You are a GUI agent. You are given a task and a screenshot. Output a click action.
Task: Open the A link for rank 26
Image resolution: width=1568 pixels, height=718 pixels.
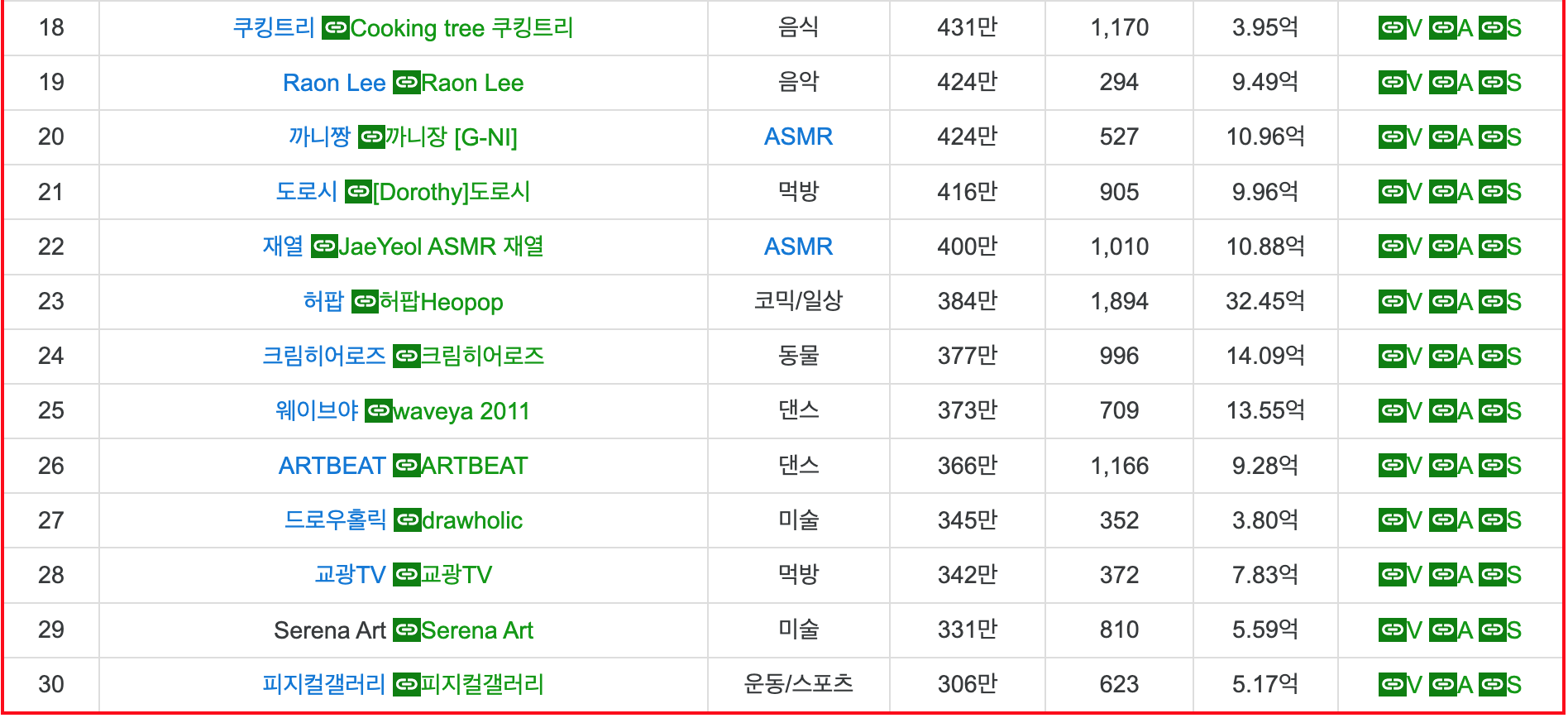(1451, 466)
